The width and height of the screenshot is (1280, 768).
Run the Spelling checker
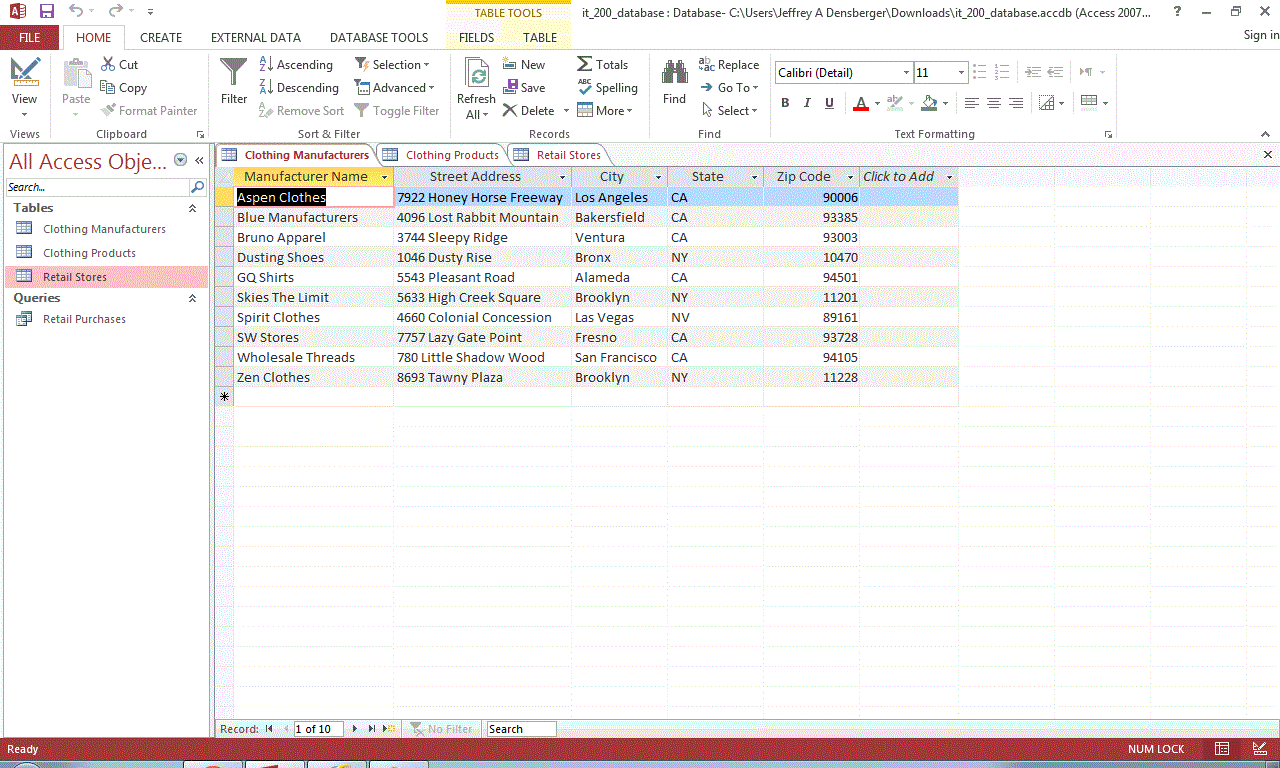(x=608, y=87)
